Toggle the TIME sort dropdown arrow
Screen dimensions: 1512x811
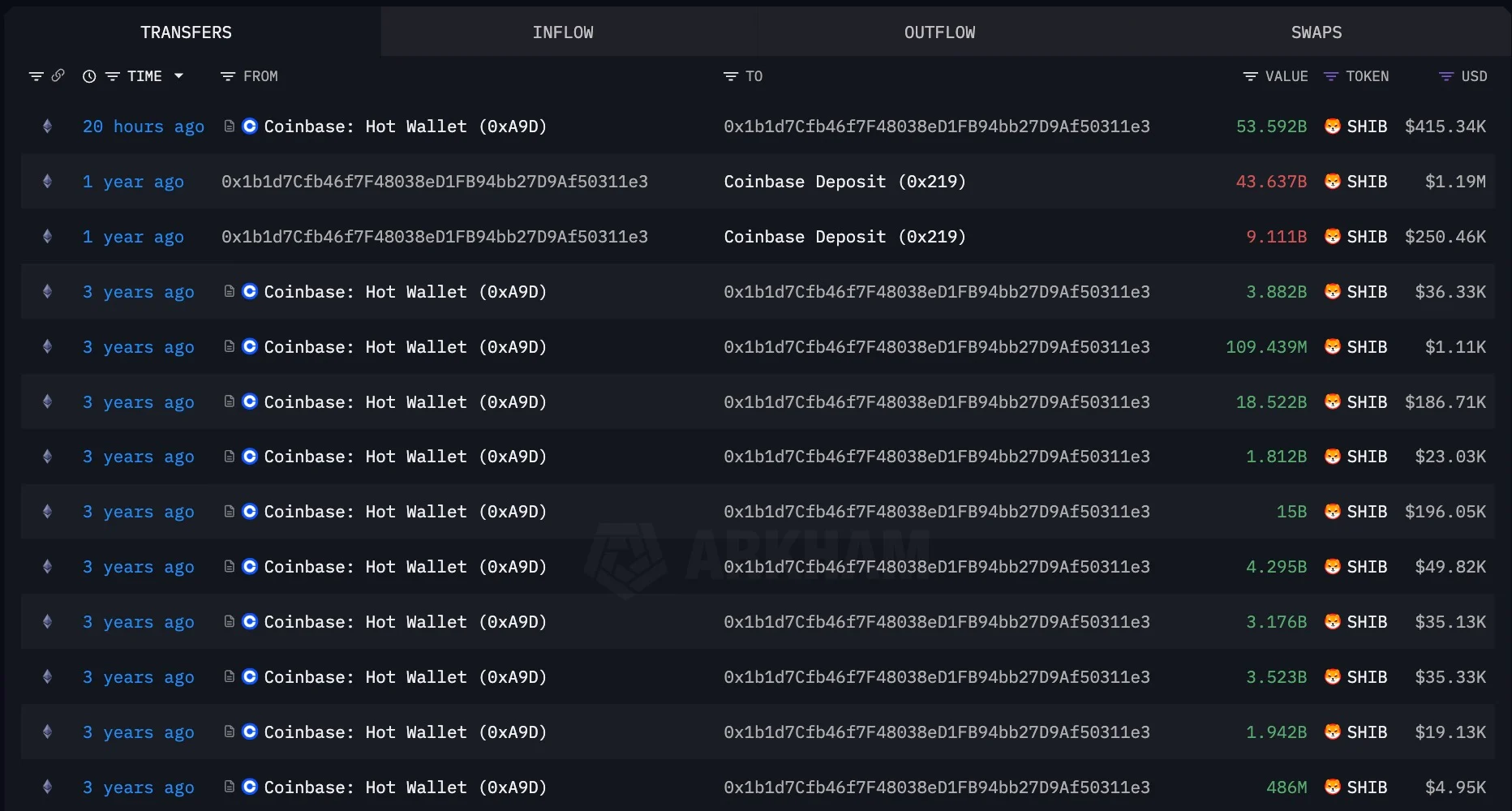pyautogui.click(x=178, y=76)
